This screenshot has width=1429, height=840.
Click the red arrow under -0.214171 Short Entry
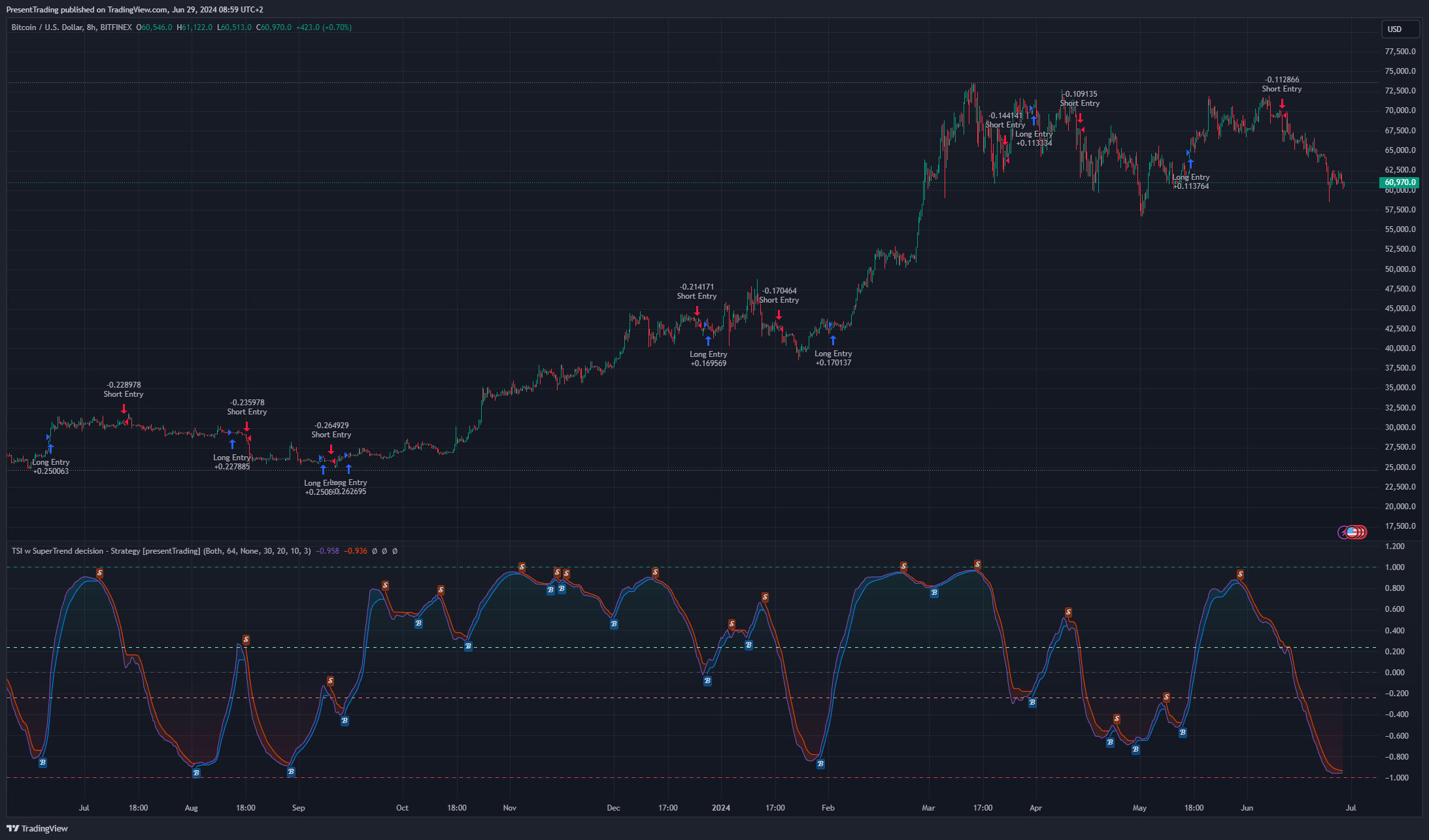697,311
